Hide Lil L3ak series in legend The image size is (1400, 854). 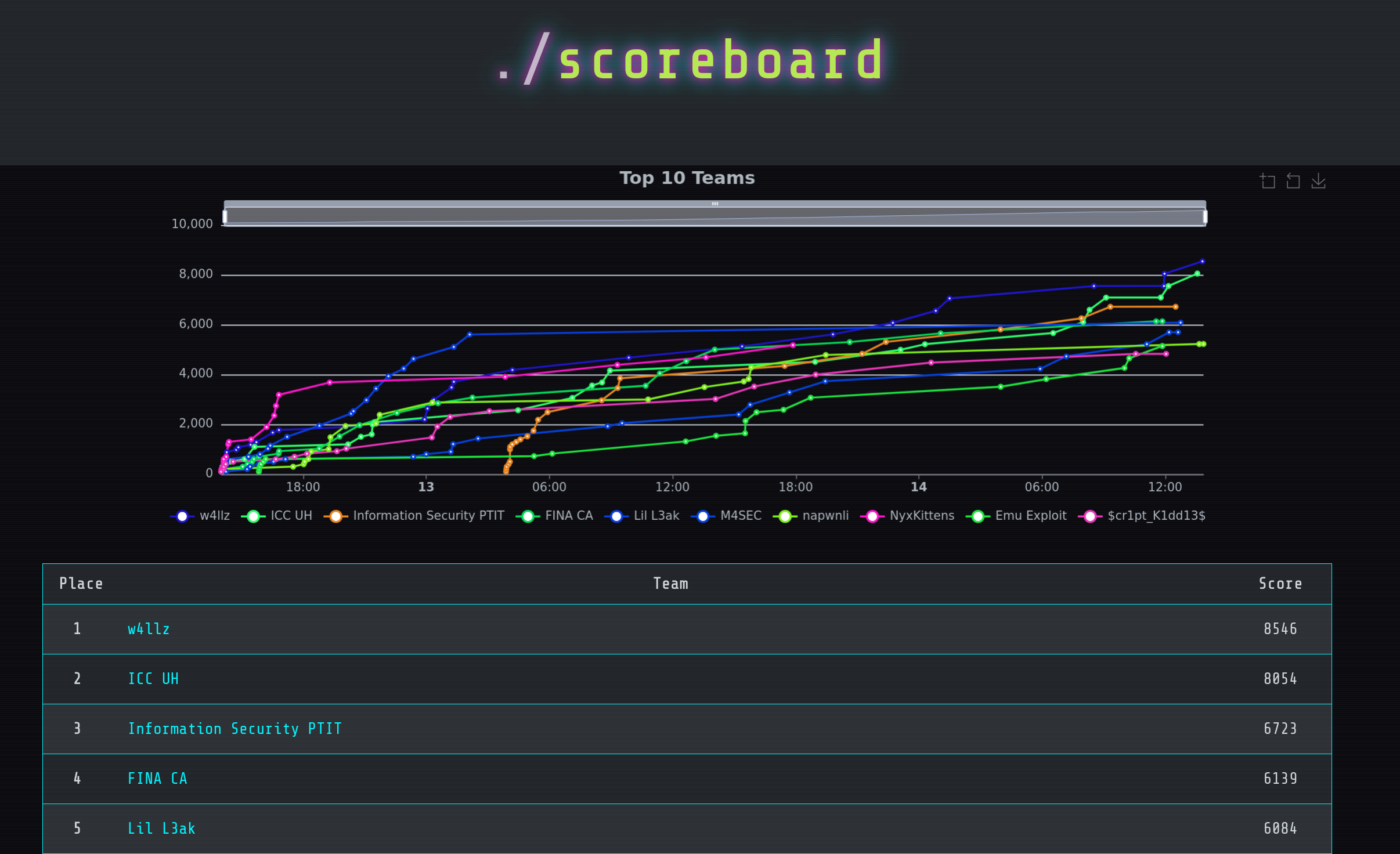pos(642,516)
